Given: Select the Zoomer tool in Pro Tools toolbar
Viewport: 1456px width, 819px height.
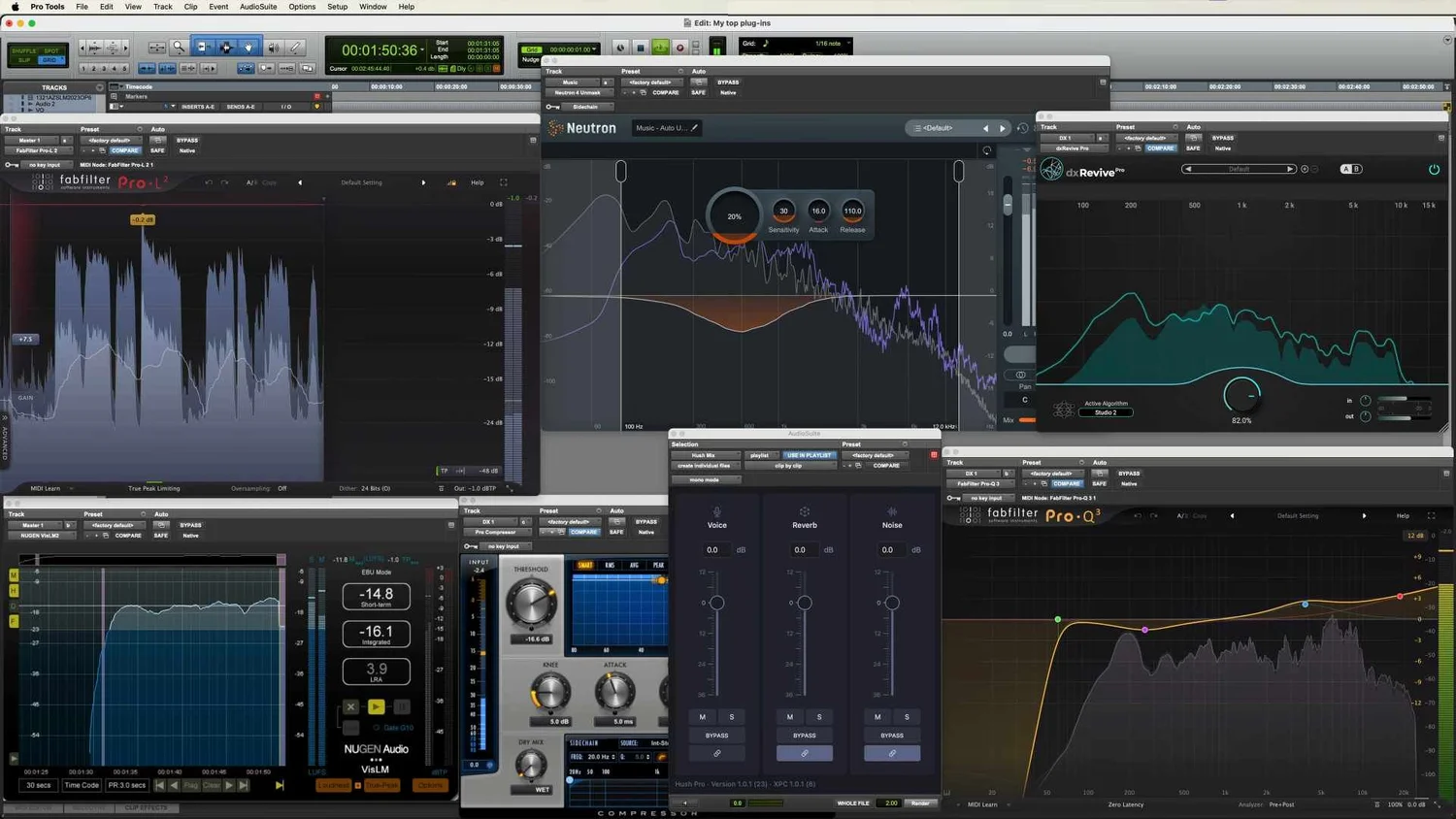Looking at the screenshot, I should 179,48.
